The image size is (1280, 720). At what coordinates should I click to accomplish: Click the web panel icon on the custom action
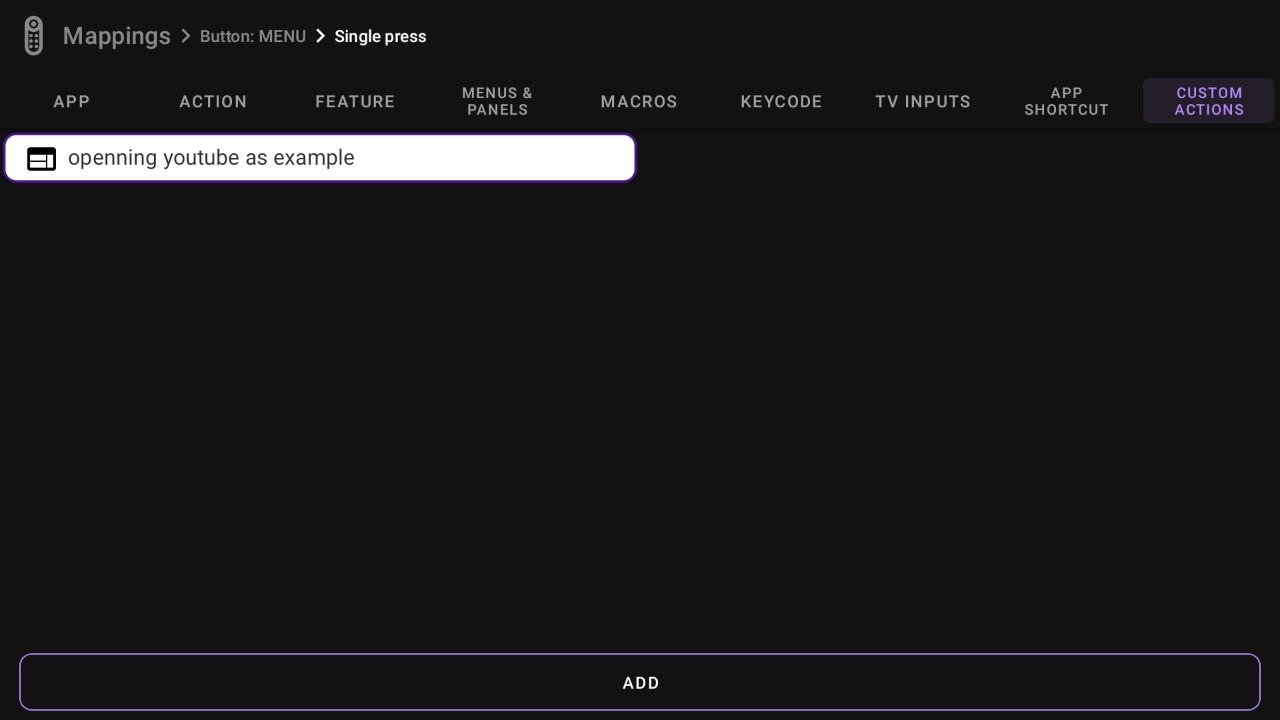click(x=41, y=159)
